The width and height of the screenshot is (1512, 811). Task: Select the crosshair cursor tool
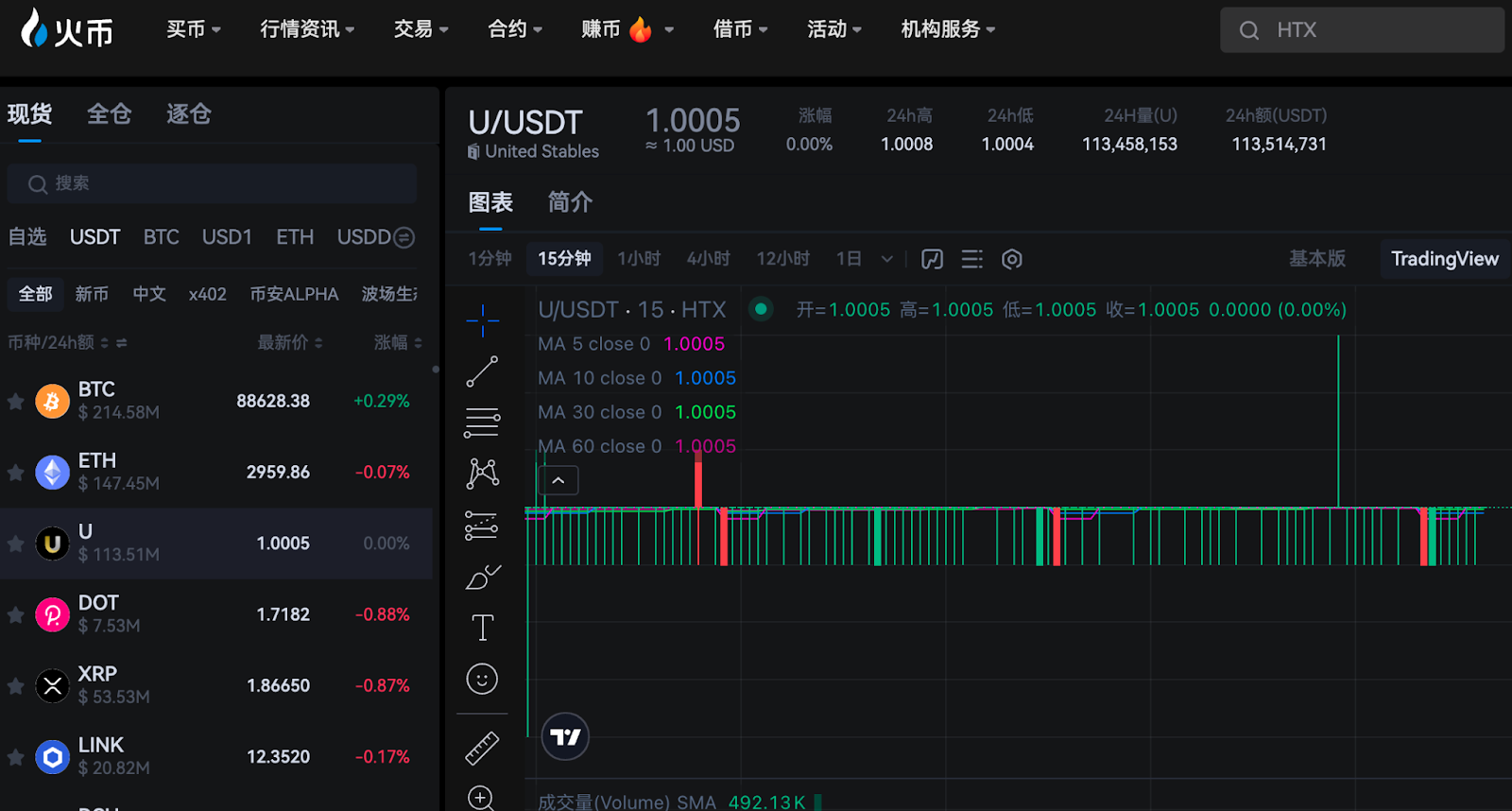pos(482,321)
